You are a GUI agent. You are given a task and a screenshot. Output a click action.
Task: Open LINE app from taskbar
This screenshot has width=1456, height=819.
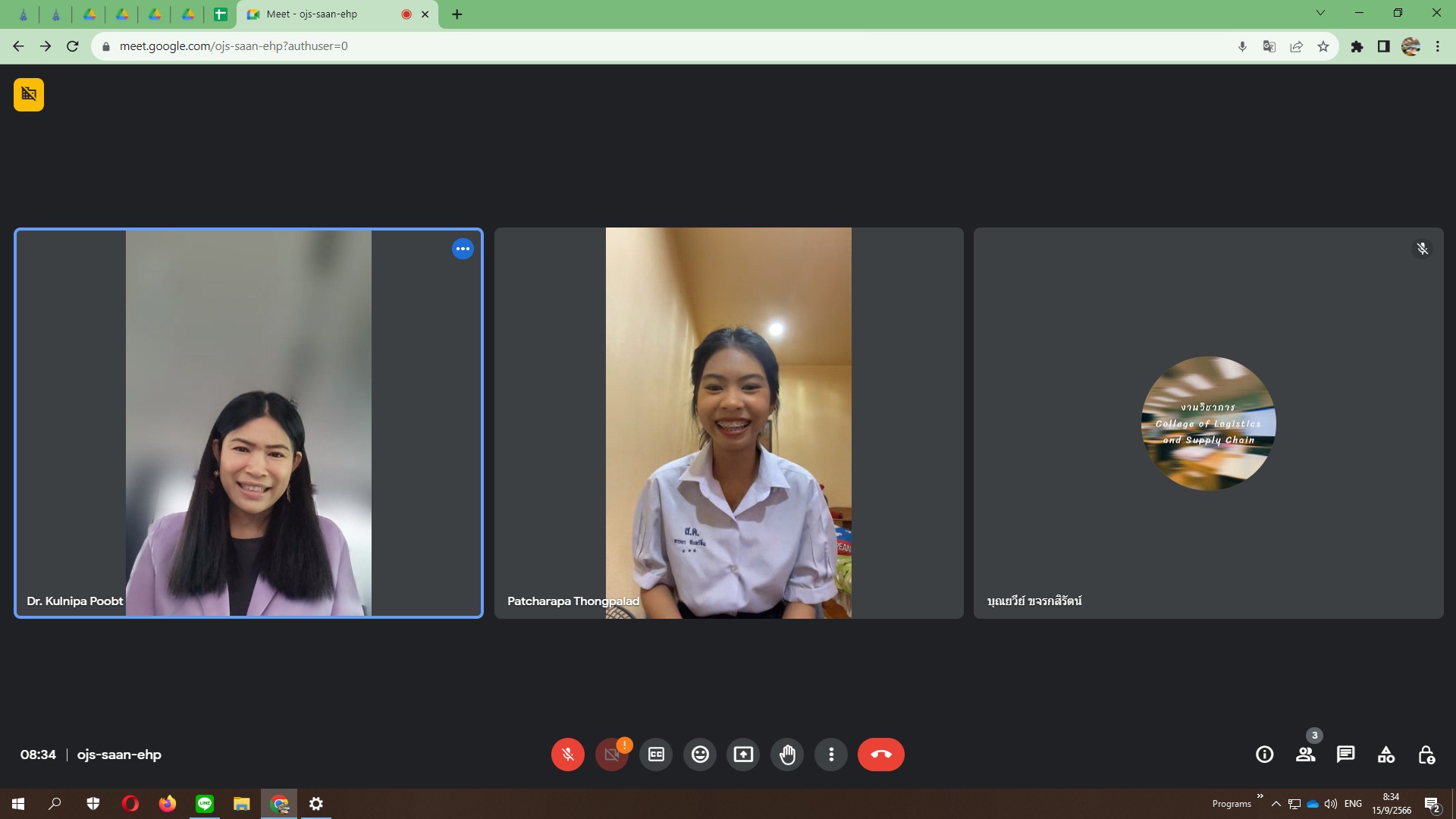pos(205,804)
